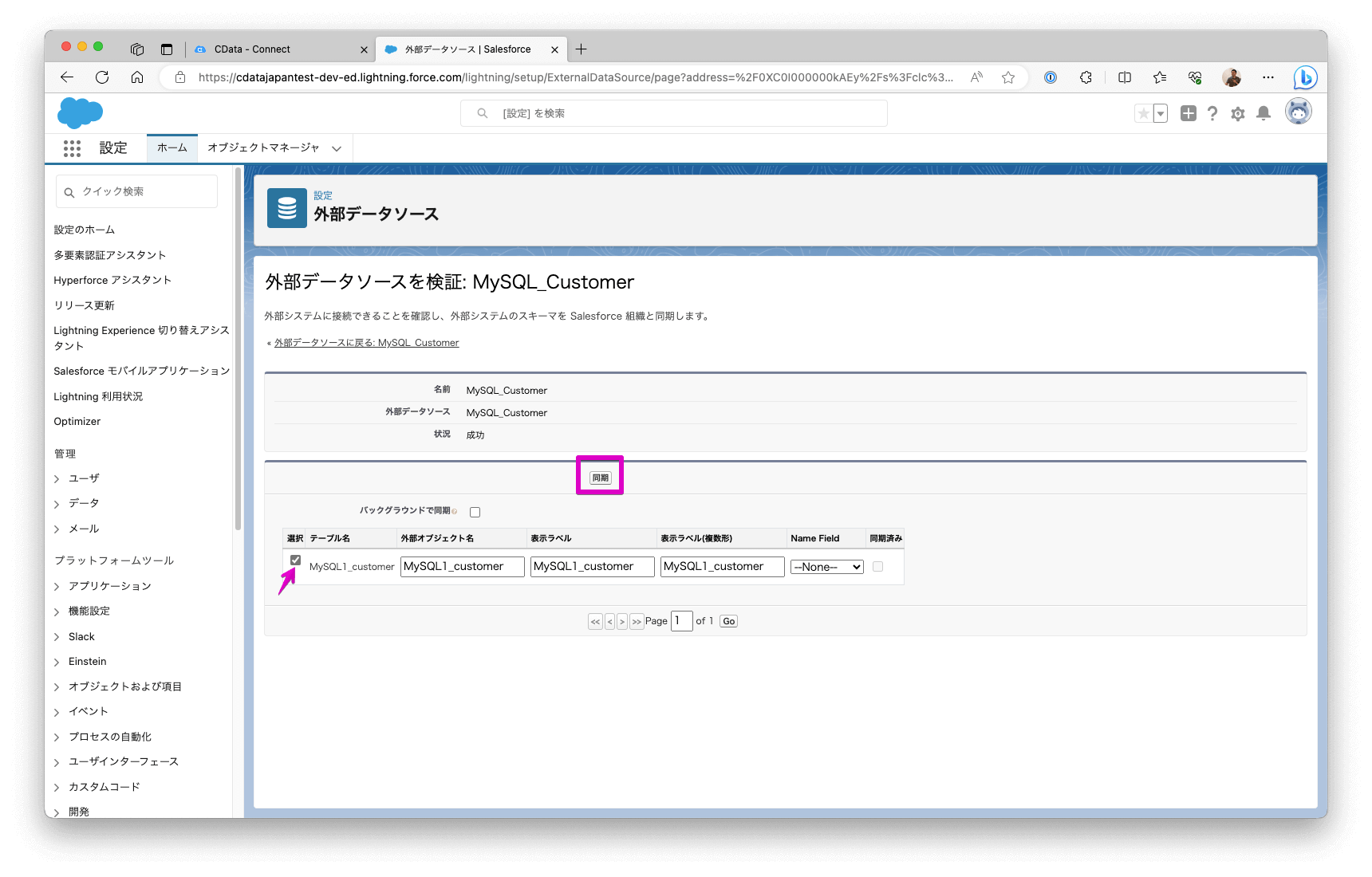Click the 同期 sync button
Screen dimensions: 1372x877
[601, 478]
